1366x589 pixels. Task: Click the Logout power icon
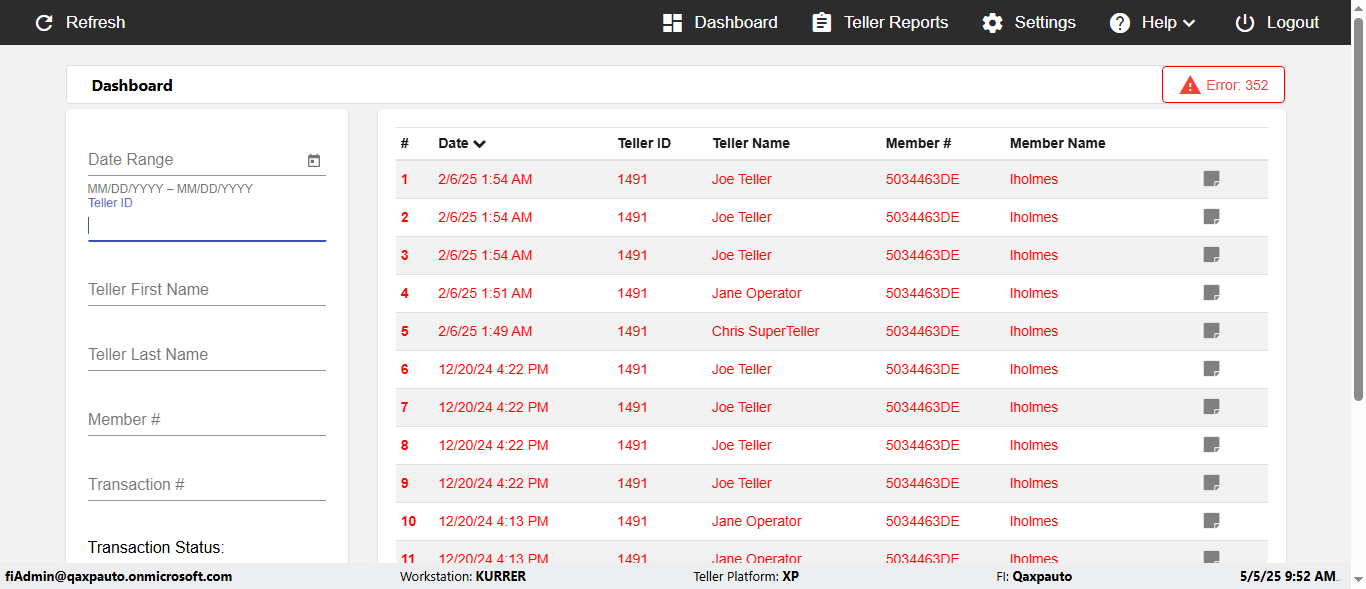(1244, 23)
